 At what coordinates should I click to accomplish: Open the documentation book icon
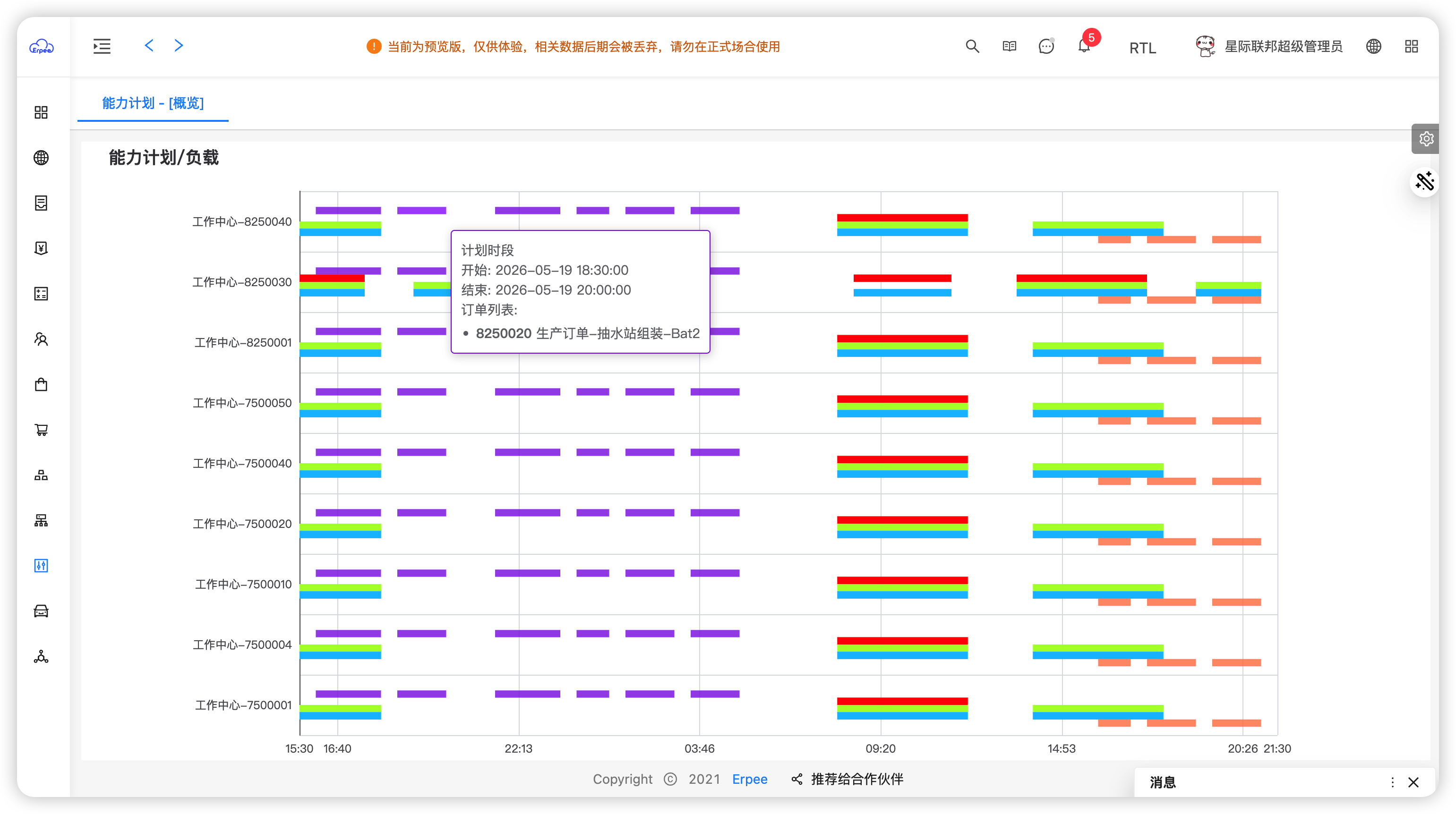(x=1010, y=46)
